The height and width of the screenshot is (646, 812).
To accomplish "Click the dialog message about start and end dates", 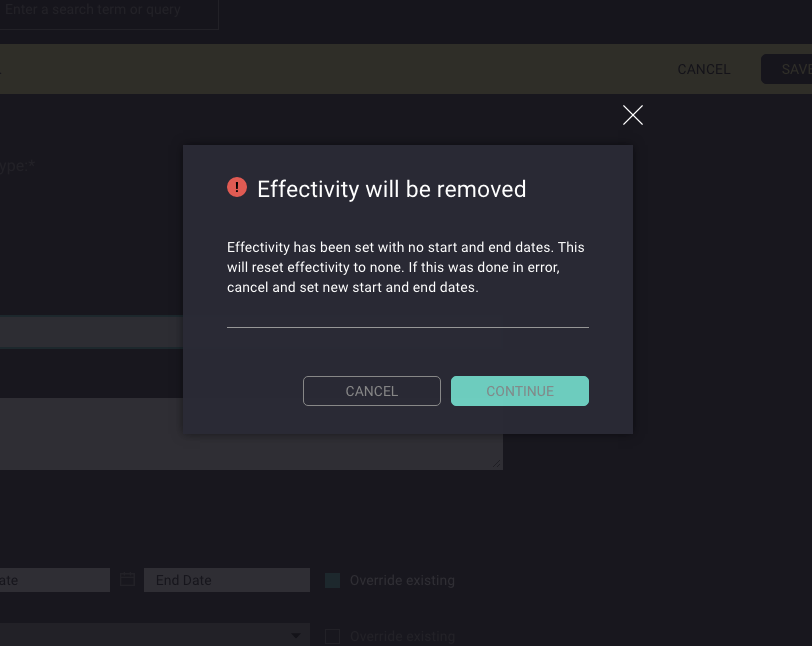I will click(x=405, y=267).
